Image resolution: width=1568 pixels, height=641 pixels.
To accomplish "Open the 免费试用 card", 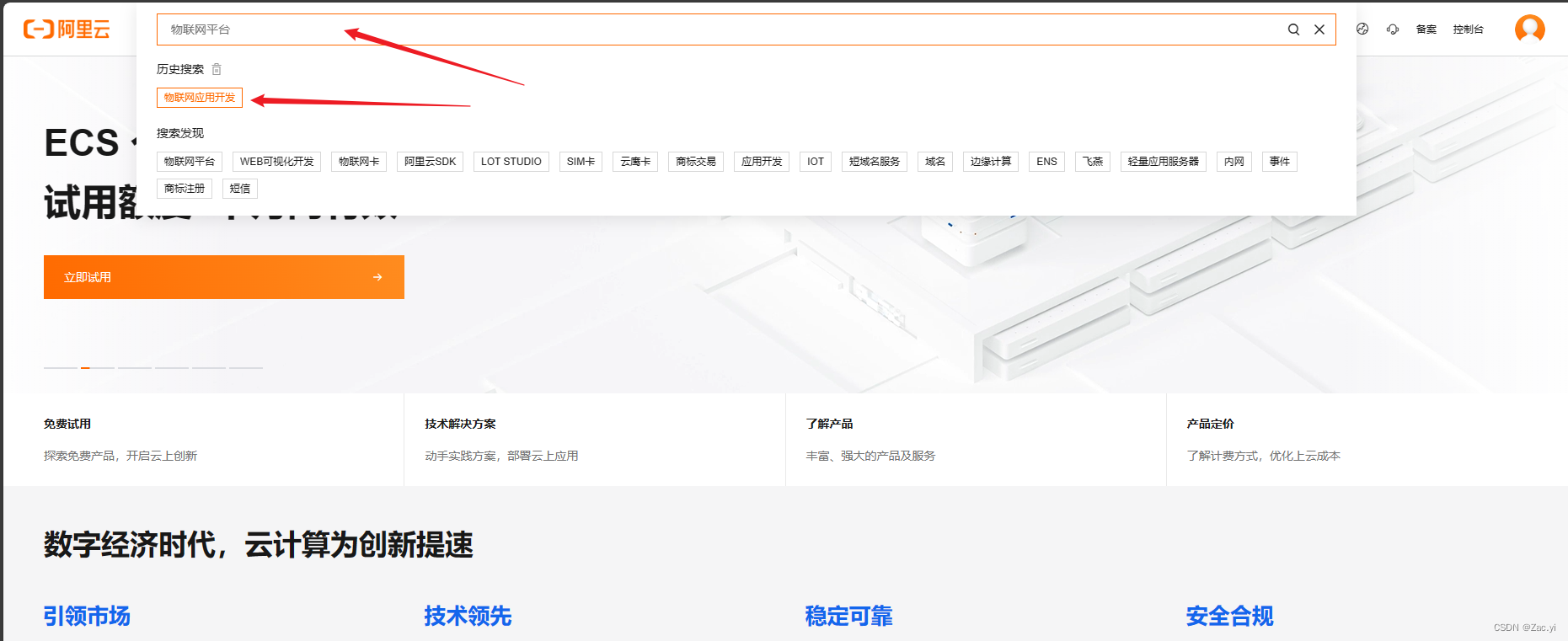I will click(203, 440).
